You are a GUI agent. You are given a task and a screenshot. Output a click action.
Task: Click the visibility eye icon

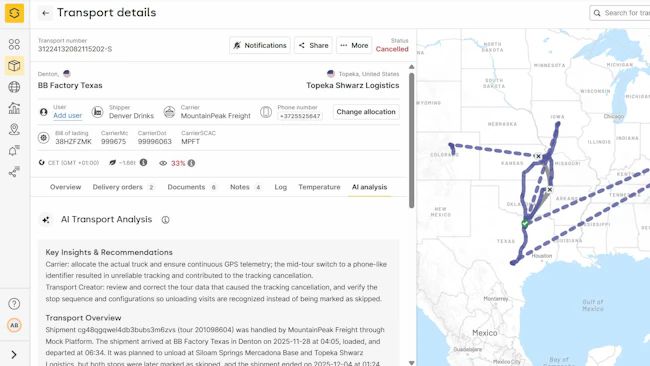tap(163, 163)
